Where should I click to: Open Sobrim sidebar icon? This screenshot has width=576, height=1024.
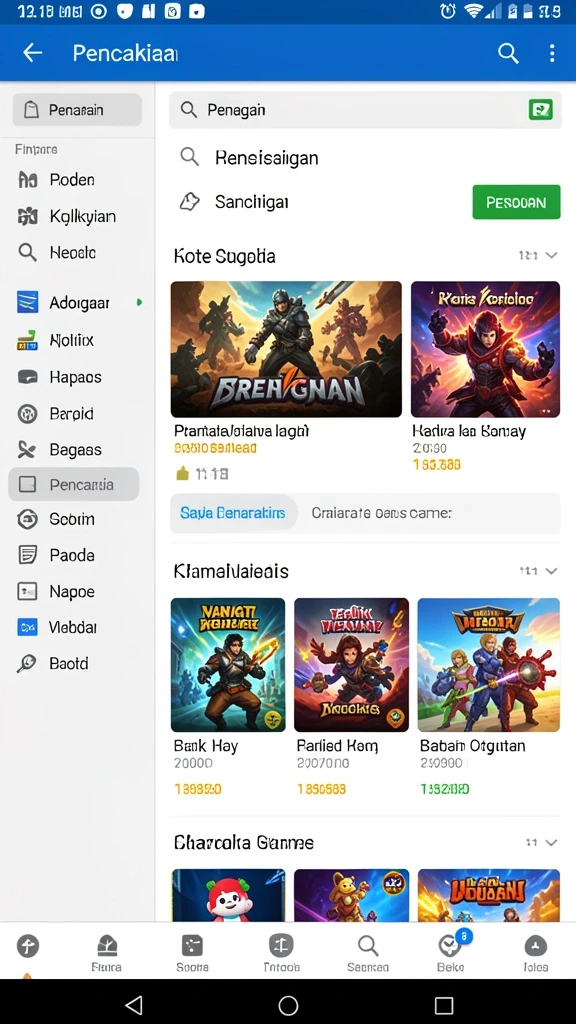[27, 519]
